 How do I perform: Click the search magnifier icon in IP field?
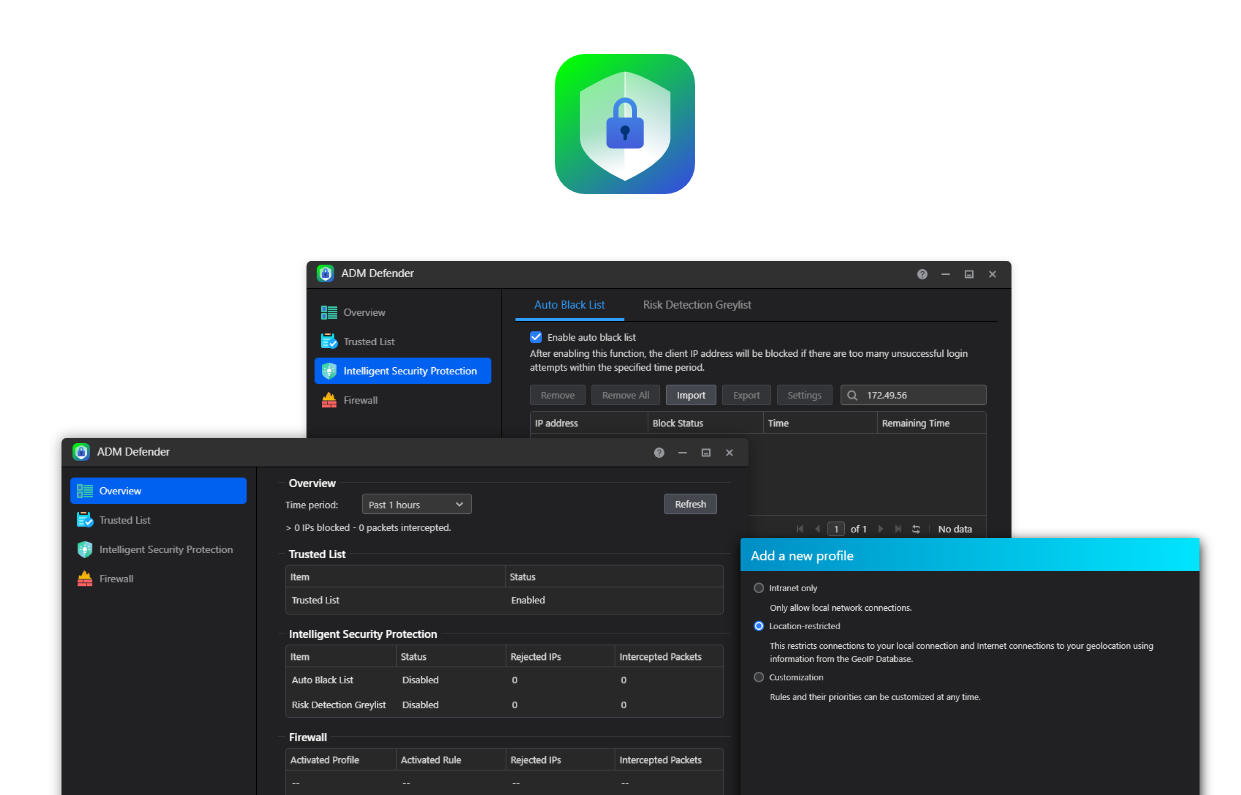pyautogui.click(x=853, y=396)
